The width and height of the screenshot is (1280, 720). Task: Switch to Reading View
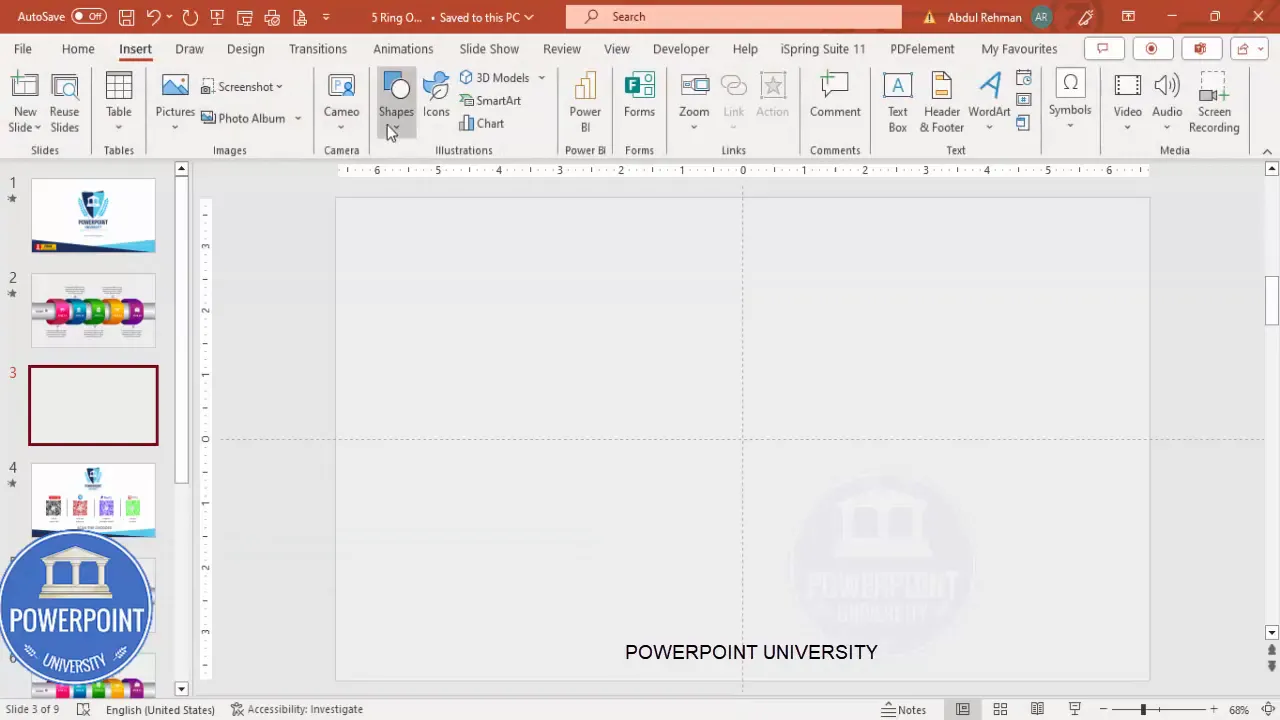[1037, 709]
